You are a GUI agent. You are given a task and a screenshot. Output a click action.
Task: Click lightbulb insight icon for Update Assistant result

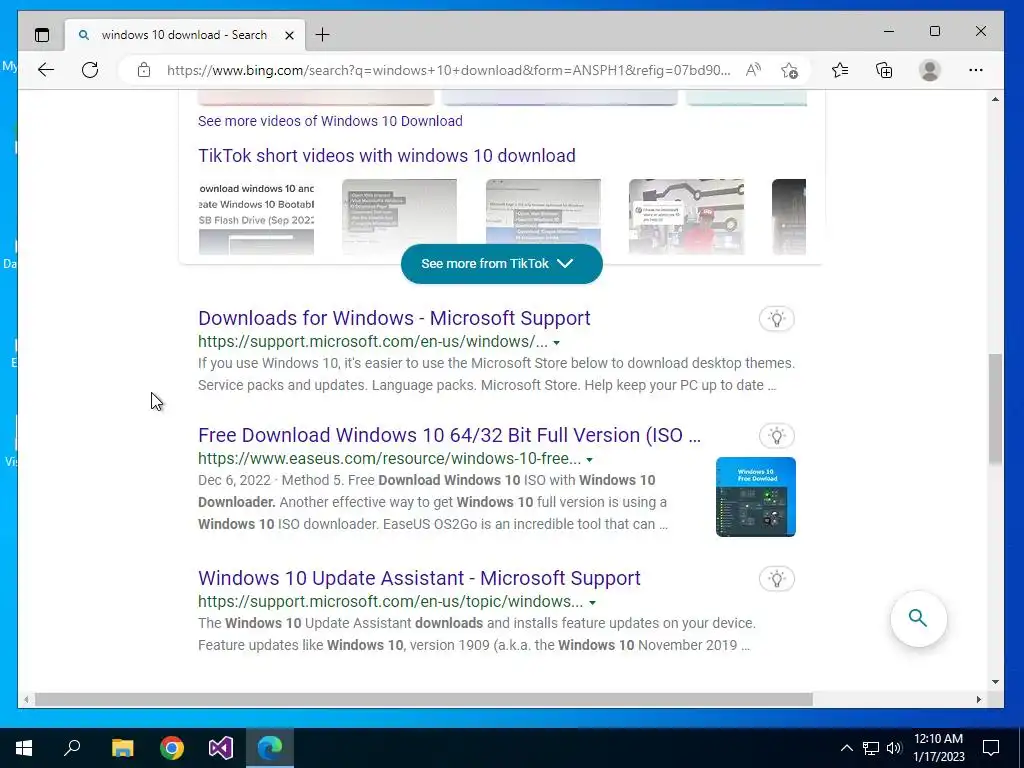(776, 579)
